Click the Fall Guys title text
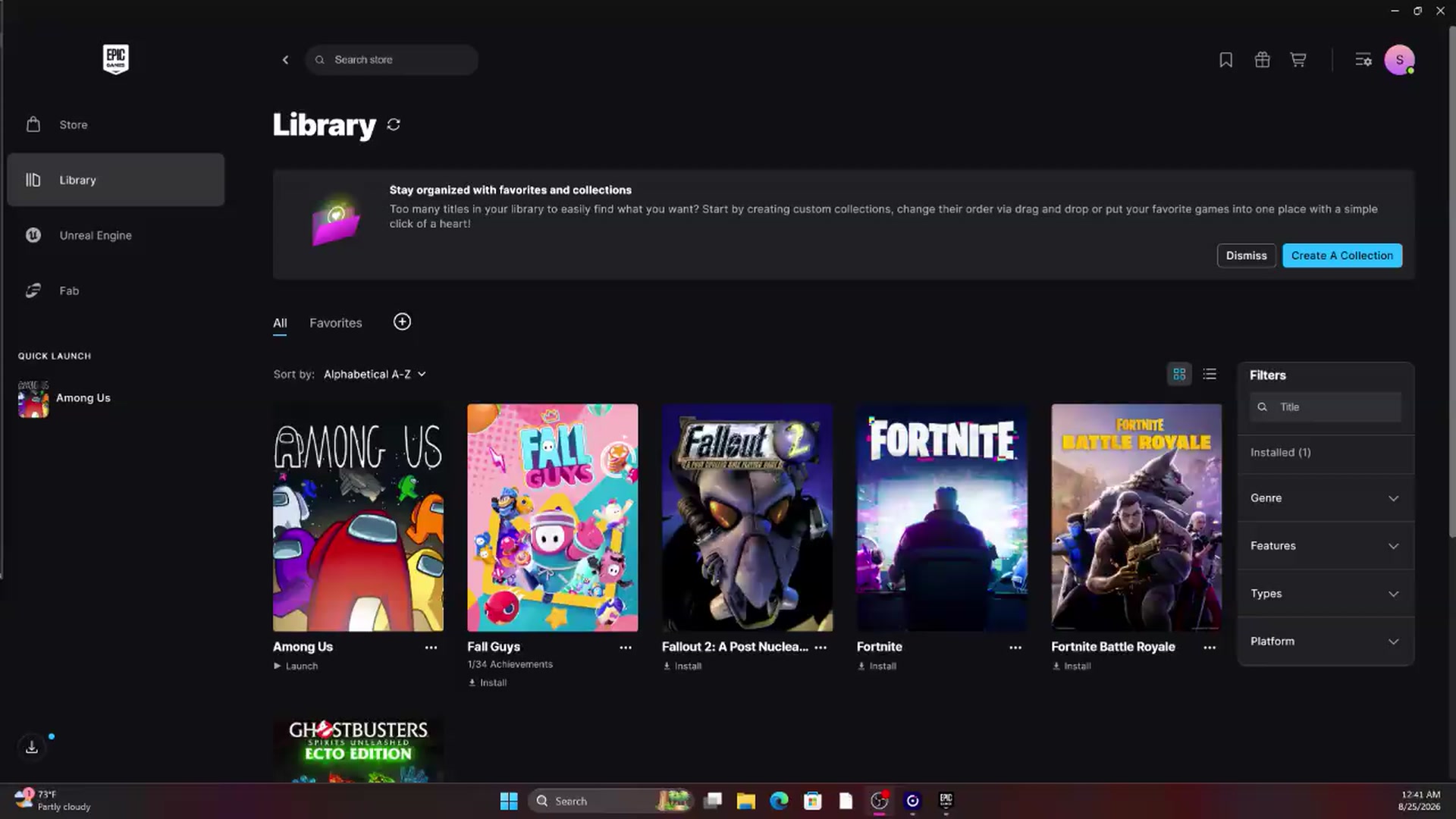Screen dimensions: 1456x819 (494, 647)
